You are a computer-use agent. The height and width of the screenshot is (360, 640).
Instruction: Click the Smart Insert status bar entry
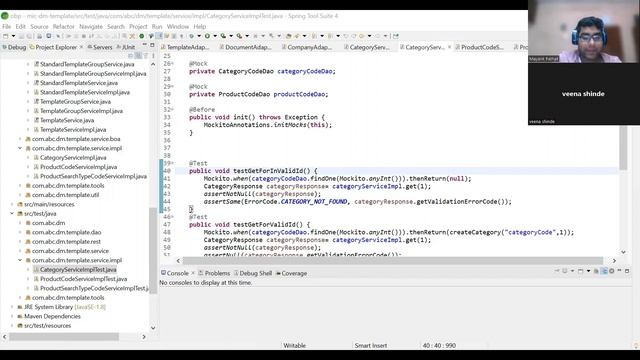click(x=371, y=345)
